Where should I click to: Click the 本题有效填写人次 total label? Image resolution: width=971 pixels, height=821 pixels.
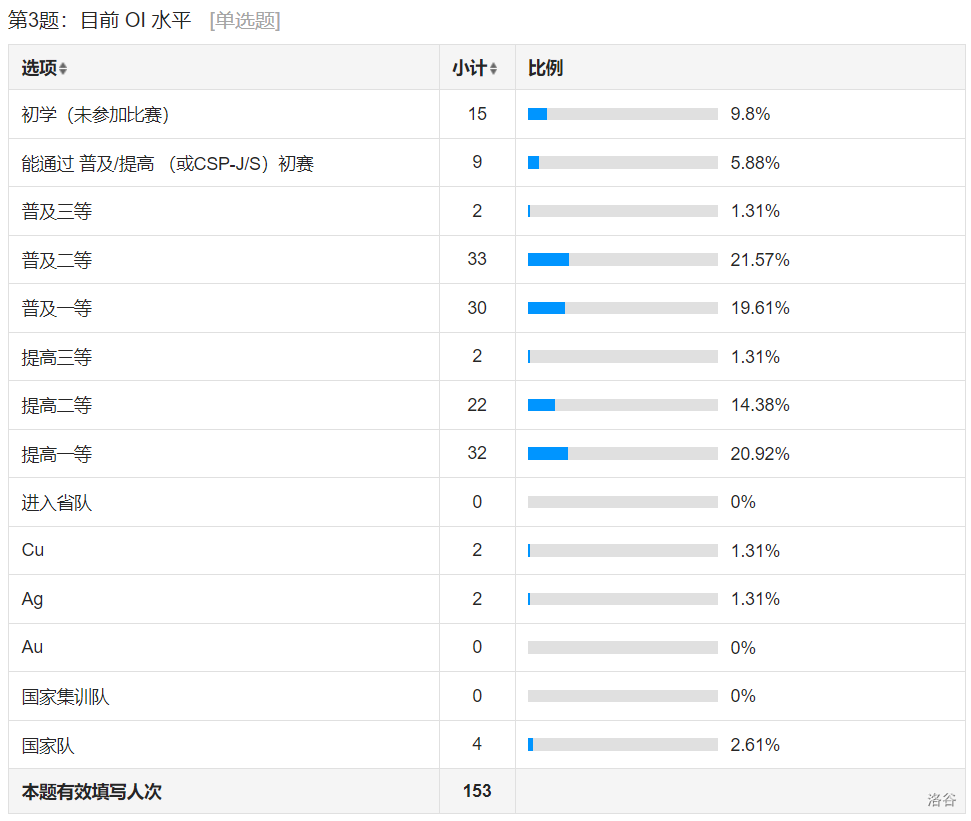coord(92,792)
